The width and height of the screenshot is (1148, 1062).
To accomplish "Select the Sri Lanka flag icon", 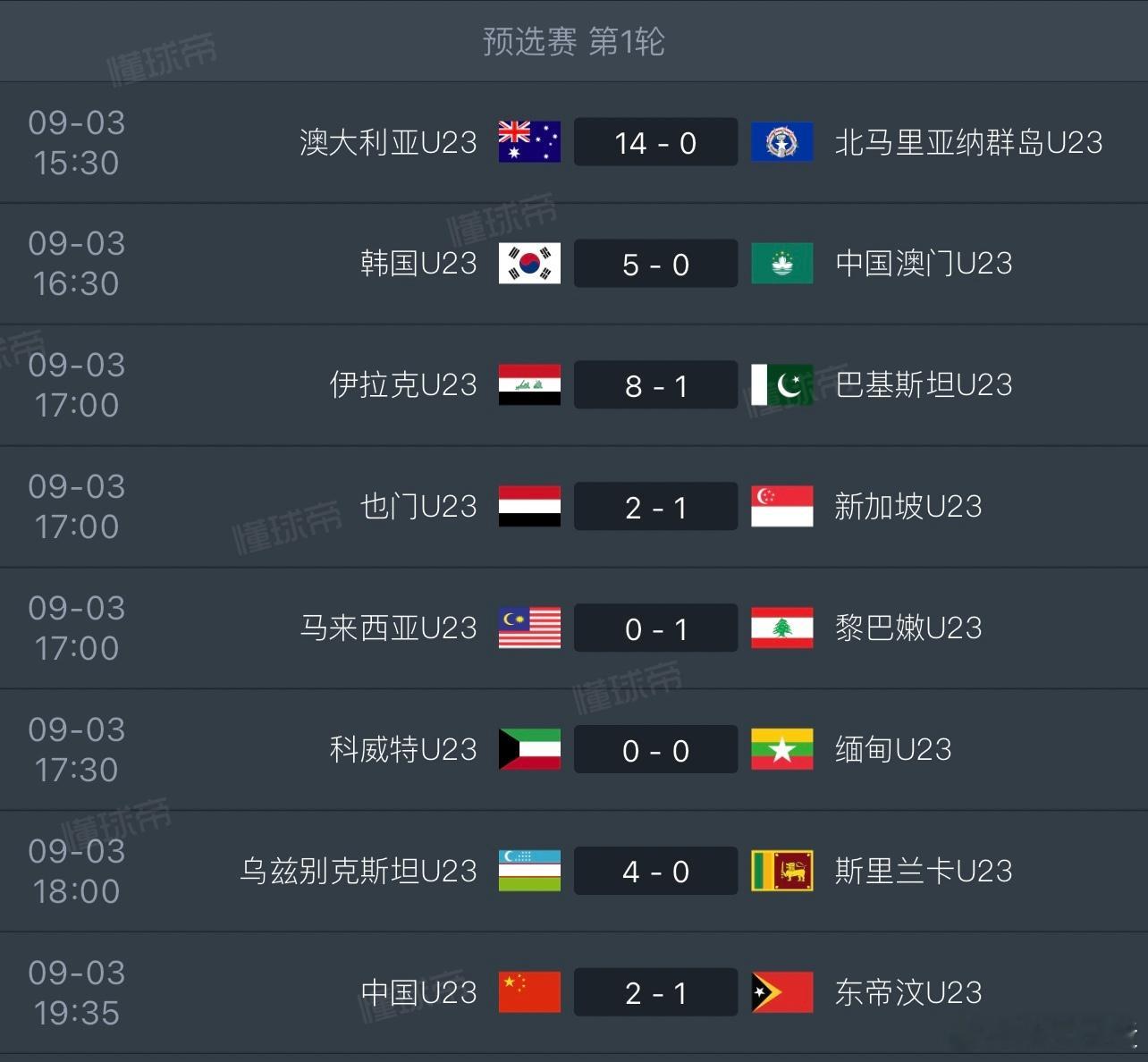I will [x=782, y=872].
